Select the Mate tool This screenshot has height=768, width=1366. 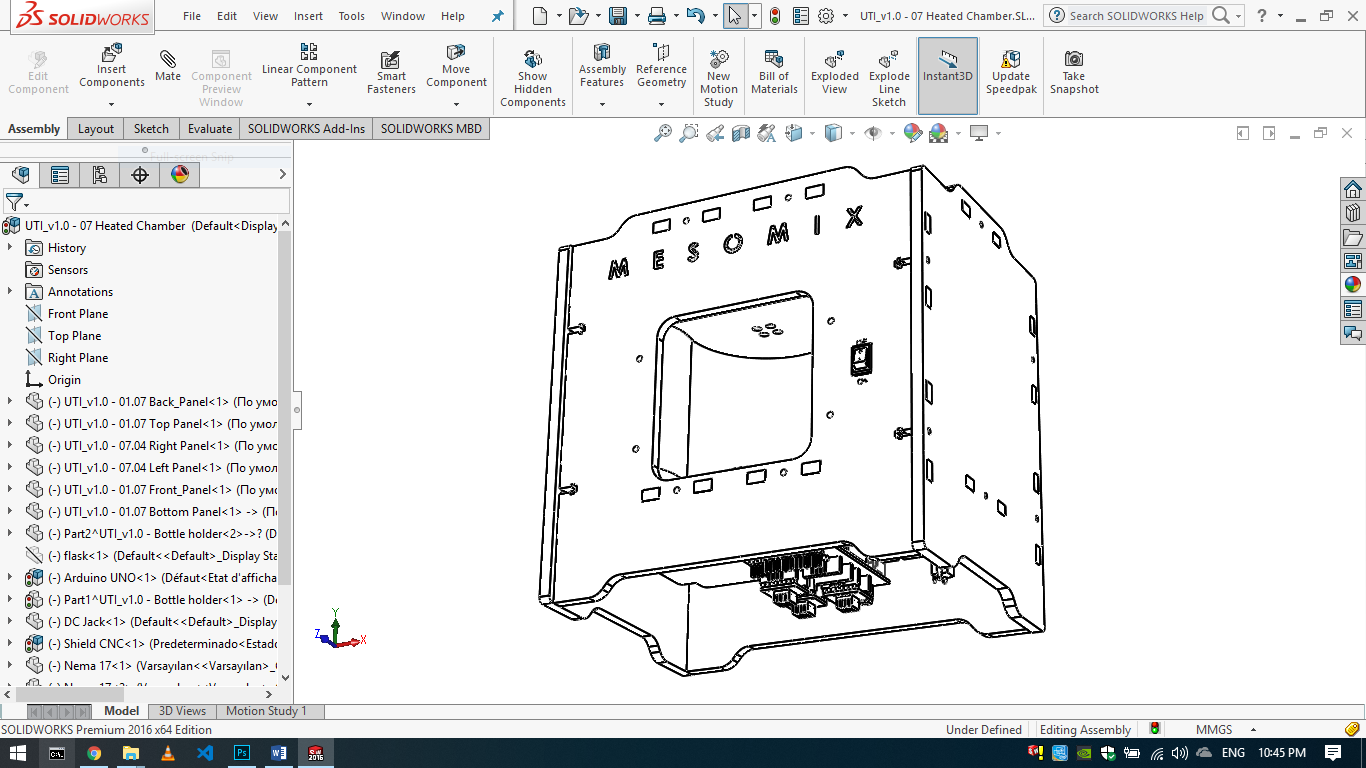pyautogui.click(x=168, y=67)
